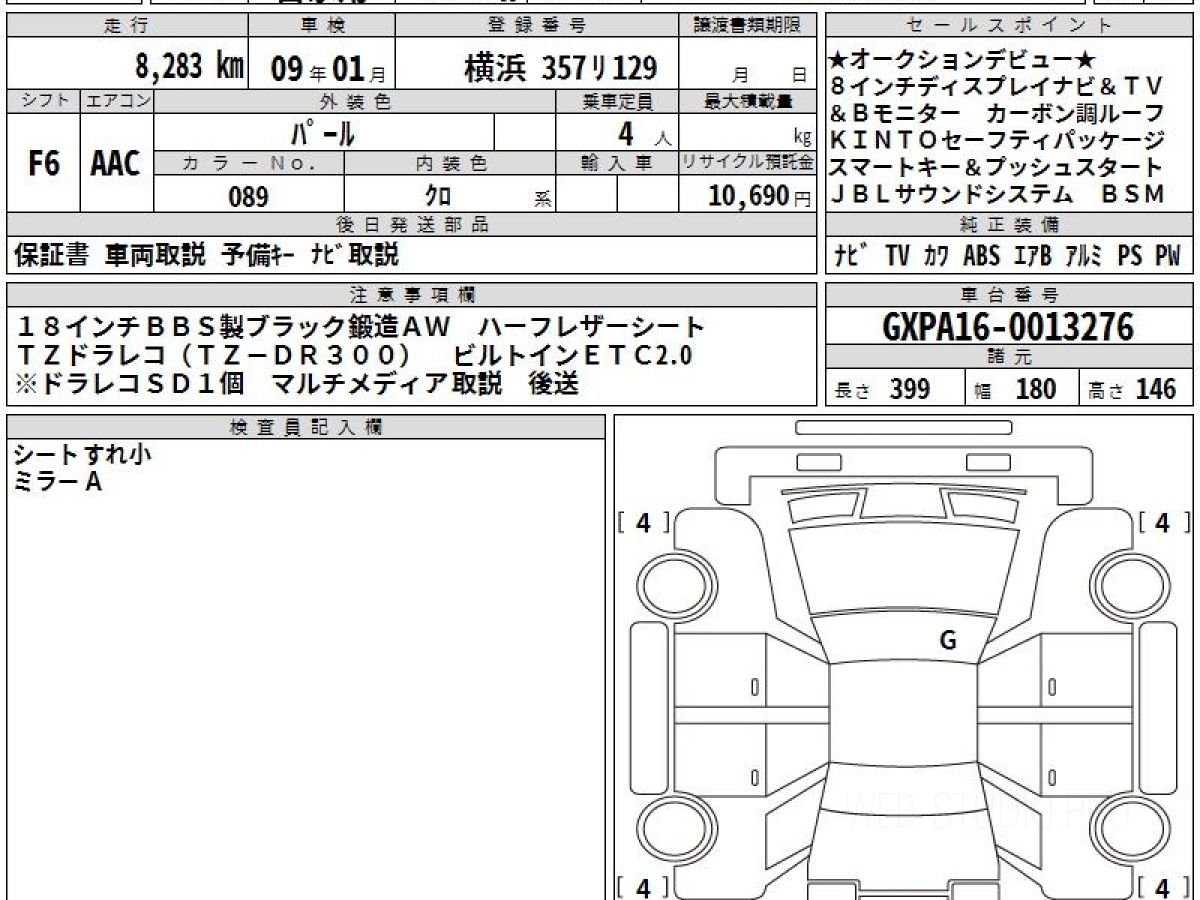
Task: Click the top-right tire rating [4]
Action: [1163, 522]
